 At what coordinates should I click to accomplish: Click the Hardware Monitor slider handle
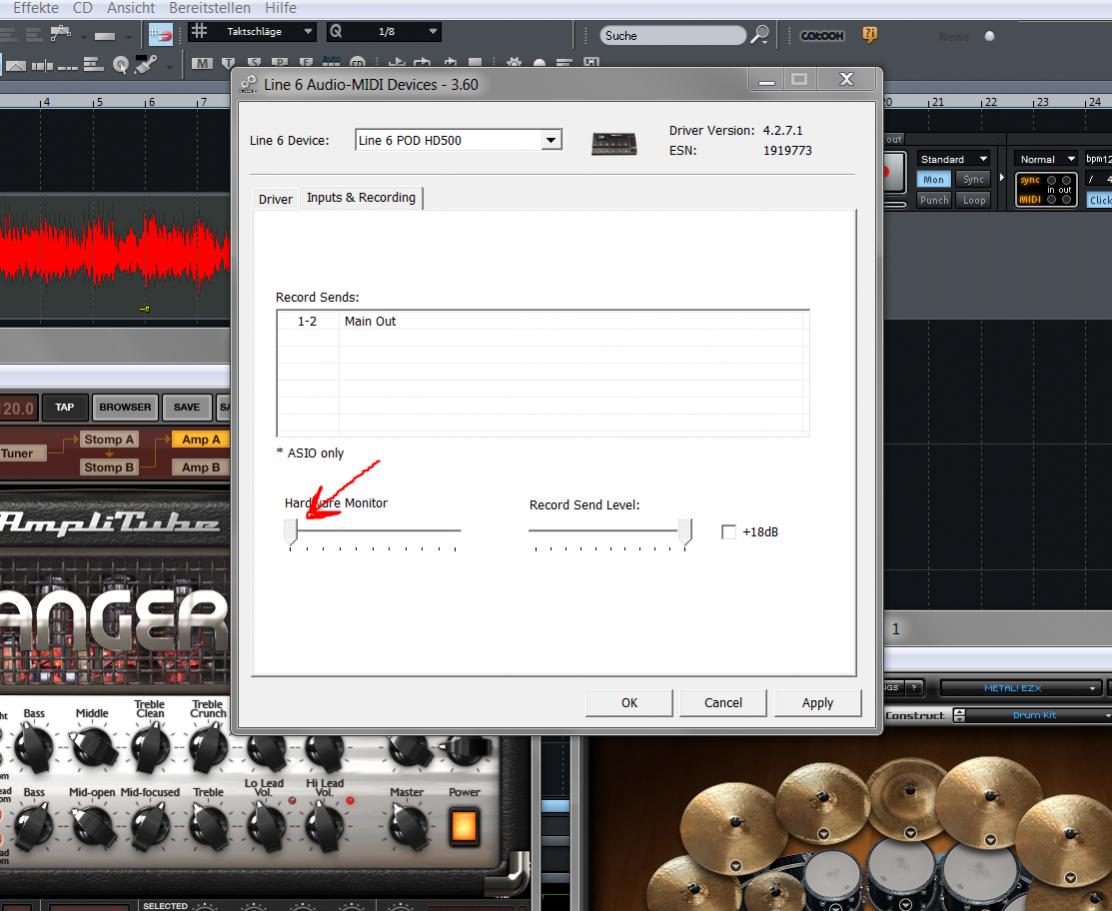pyautogui.click(x=291, y=532)
